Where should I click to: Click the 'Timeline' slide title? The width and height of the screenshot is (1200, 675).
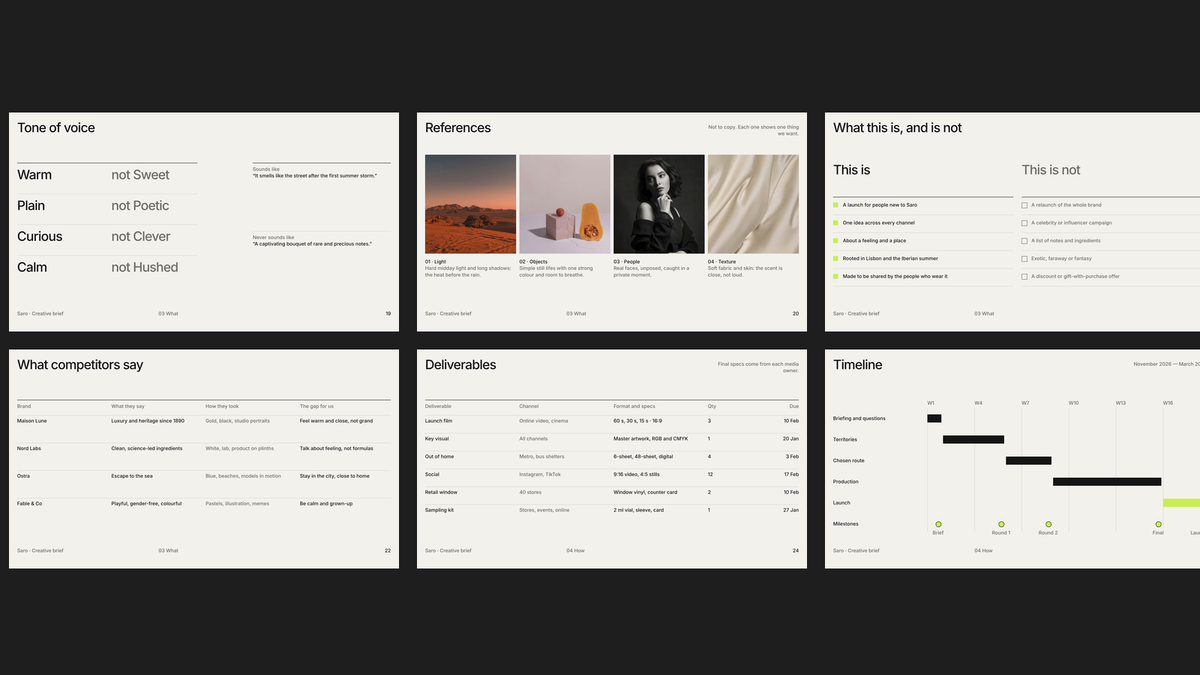click(858, 365)
